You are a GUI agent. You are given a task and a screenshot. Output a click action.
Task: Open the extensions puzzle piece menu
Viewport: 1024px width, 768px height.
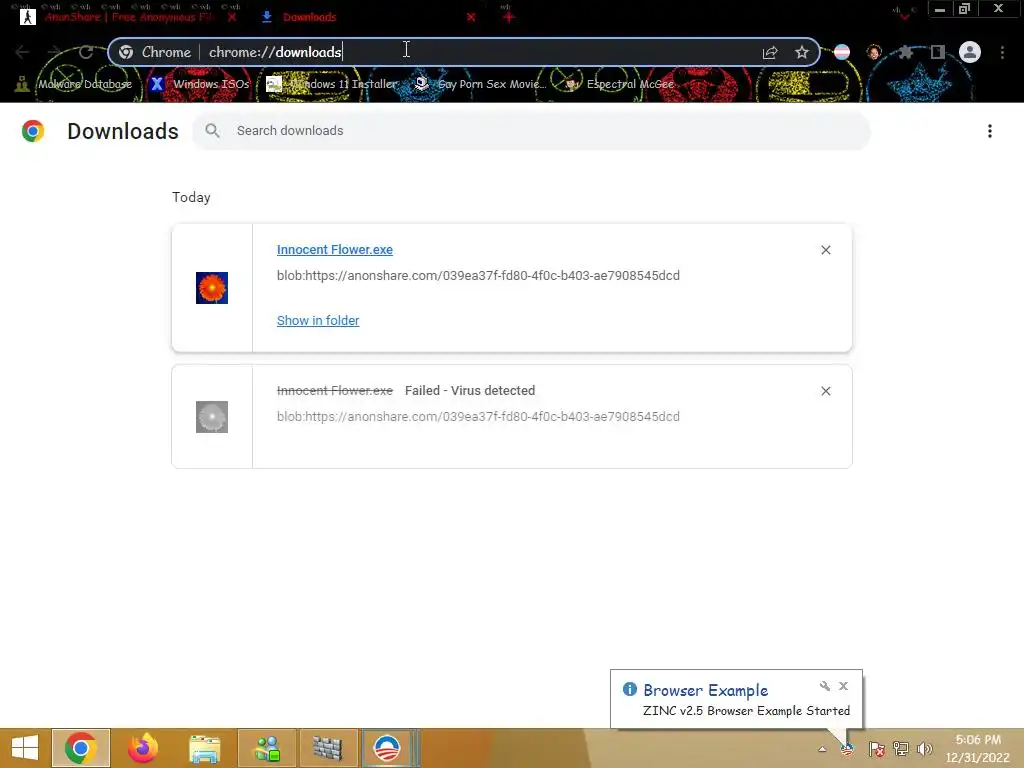[905, 52]
